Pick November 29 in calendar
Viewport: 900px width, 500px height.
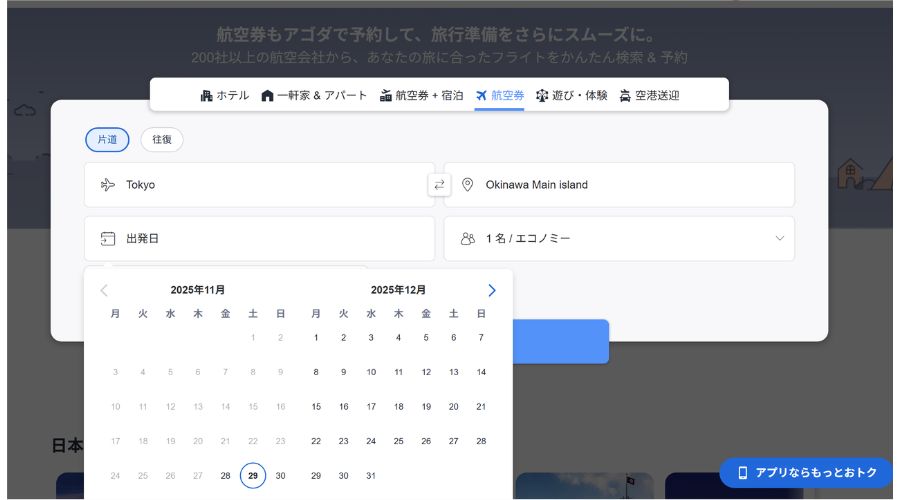253,476
